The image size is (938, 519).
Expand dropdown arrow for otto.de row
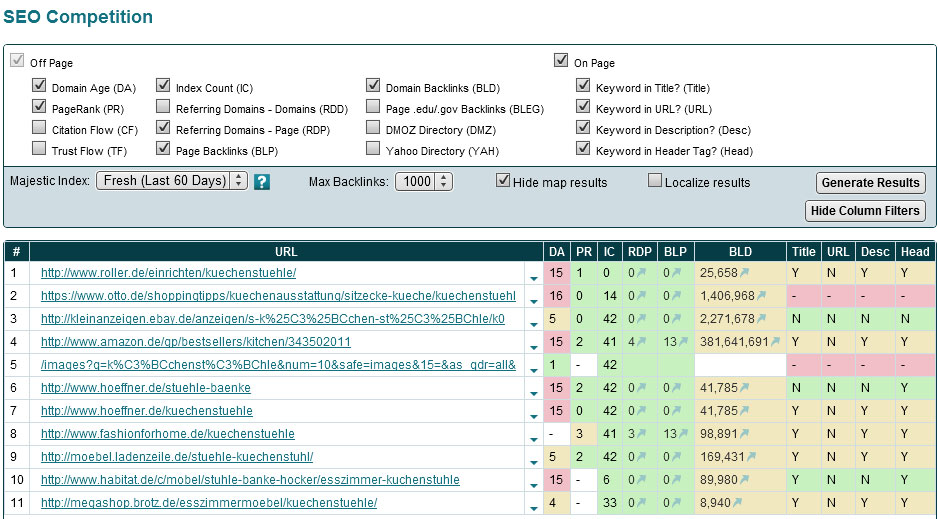(x=534, y=302)
